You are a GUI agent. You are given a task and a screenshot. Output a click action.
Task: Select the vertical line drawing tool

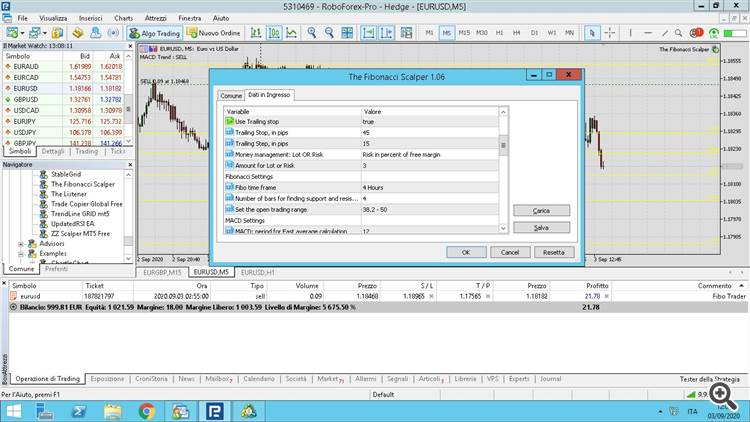click(x=630, y=33)
